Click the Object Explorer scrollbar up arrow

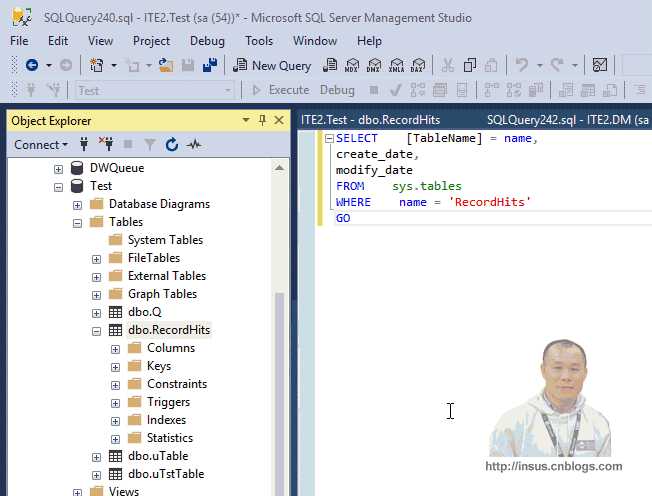[x=279, y=168]
